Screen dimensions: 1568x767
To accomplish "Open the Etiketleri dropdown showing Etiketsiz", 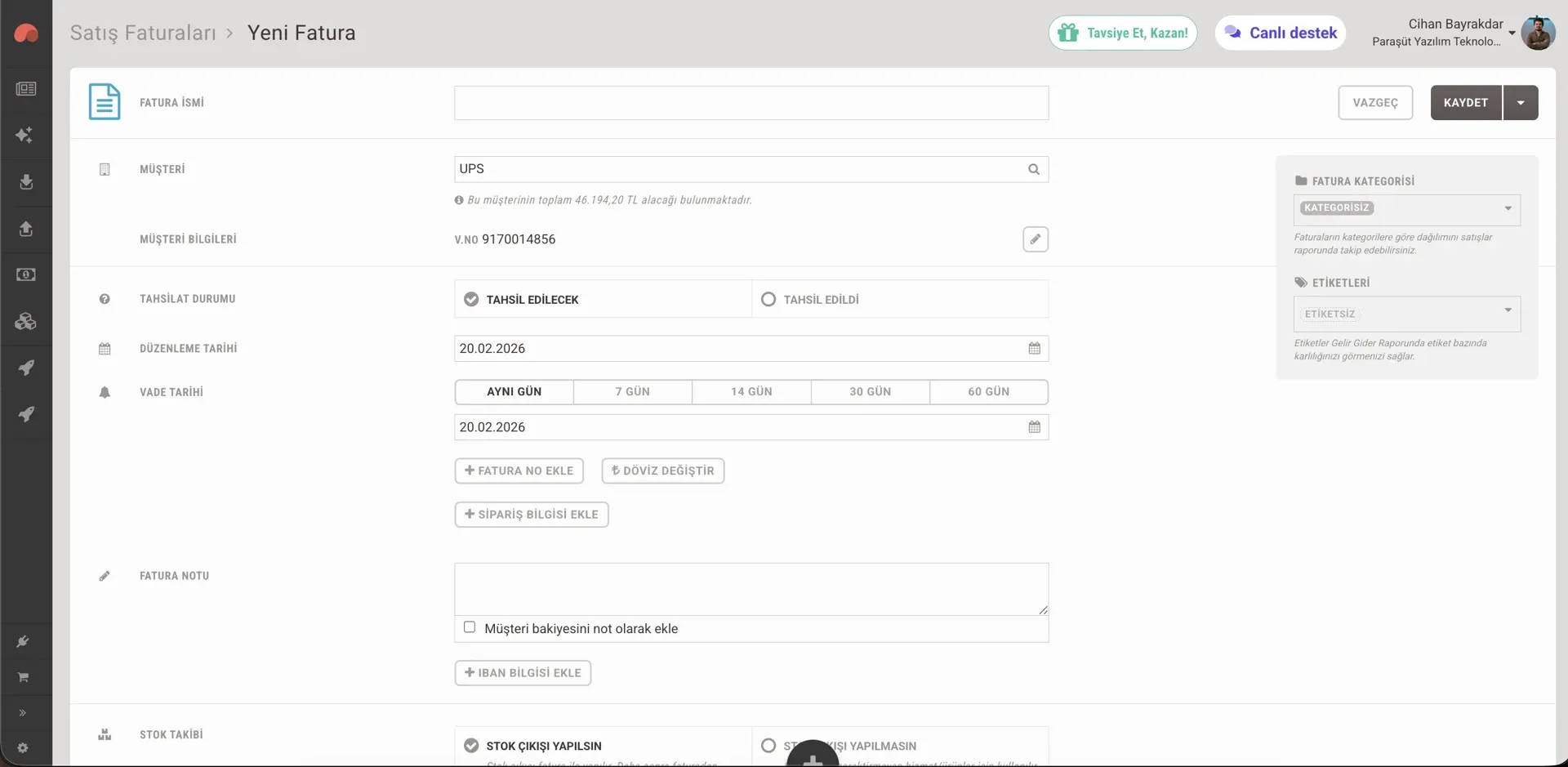I will click(x=1407, y=314).
